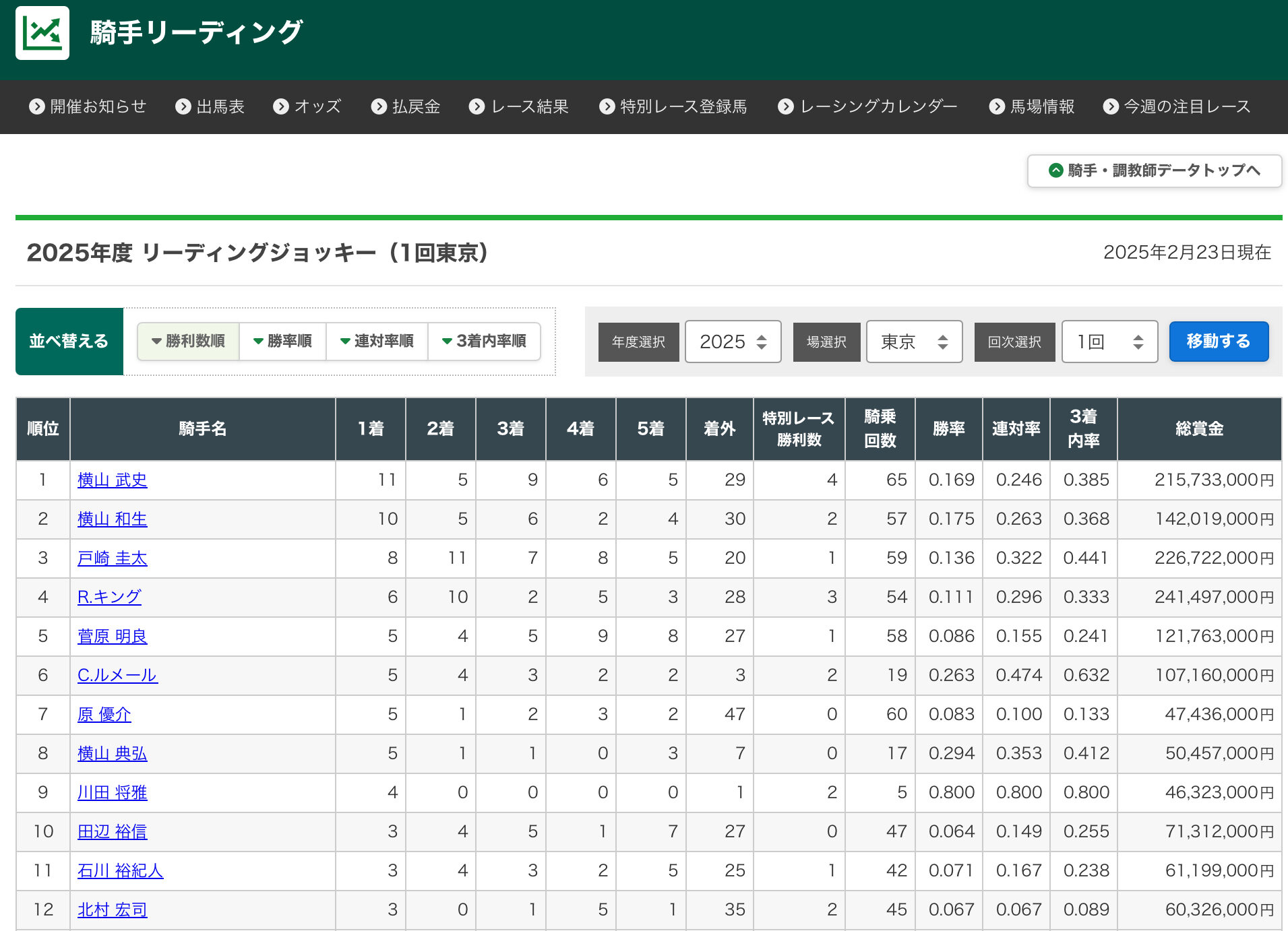Open the 東京 venue dropdown

coord(914,342)
